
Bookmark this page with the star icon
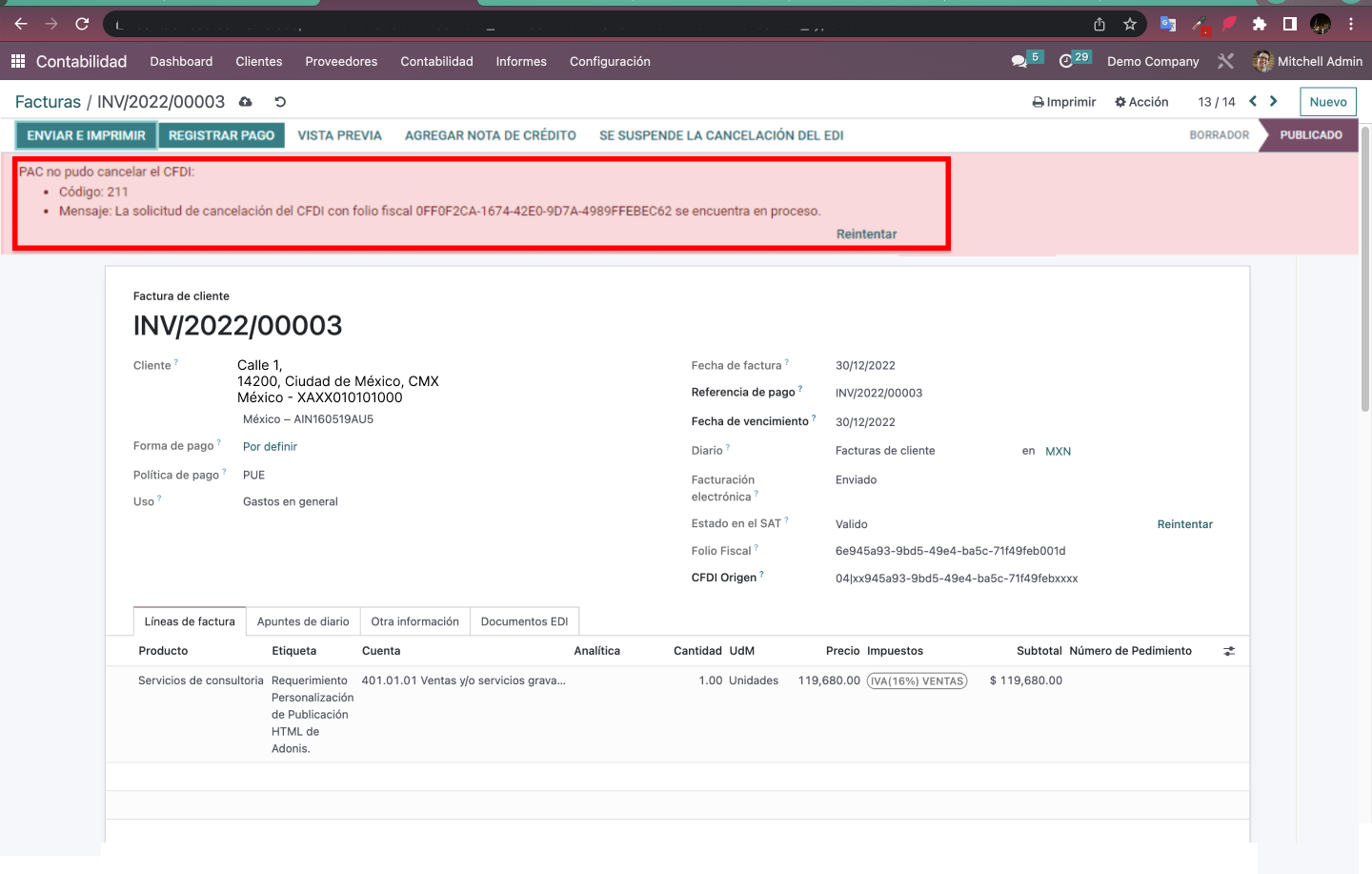[x=1130, y=24]
